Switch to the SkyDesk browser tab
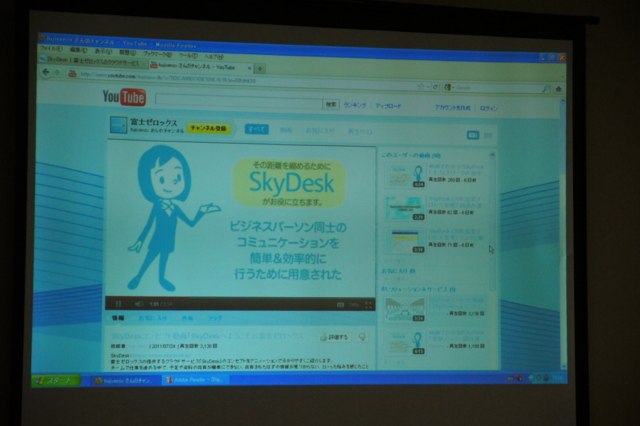This screenshot has height=426, width=640. (92, 61)
